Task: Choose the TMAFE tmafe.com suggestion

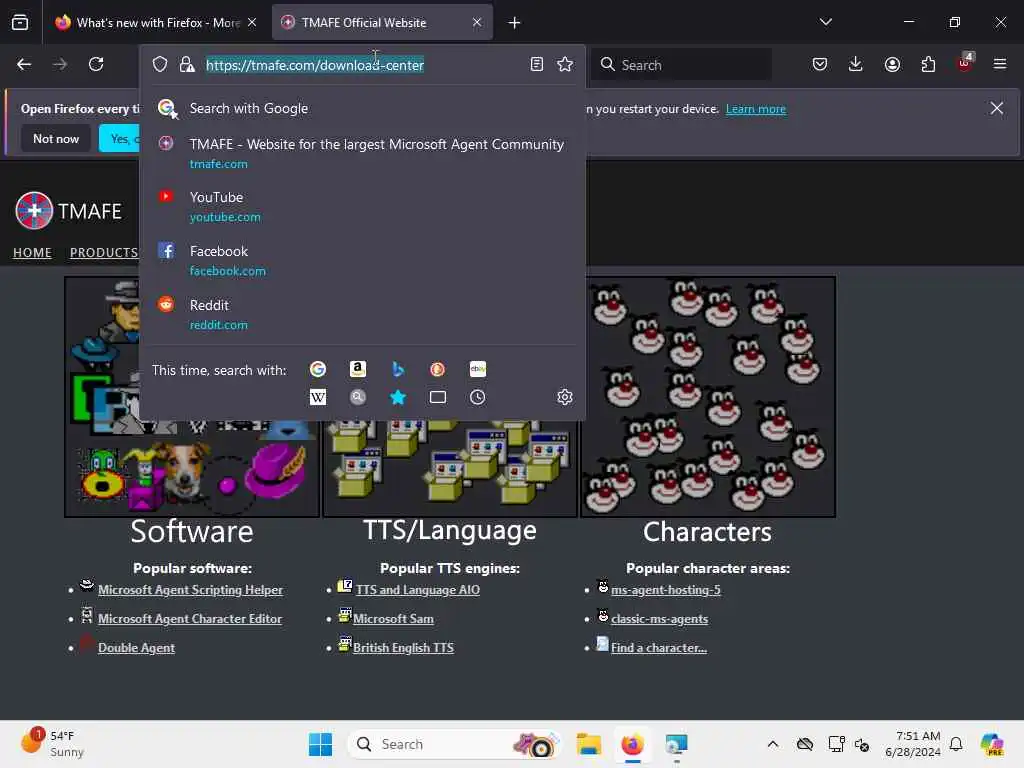Action: coord(362,153)
